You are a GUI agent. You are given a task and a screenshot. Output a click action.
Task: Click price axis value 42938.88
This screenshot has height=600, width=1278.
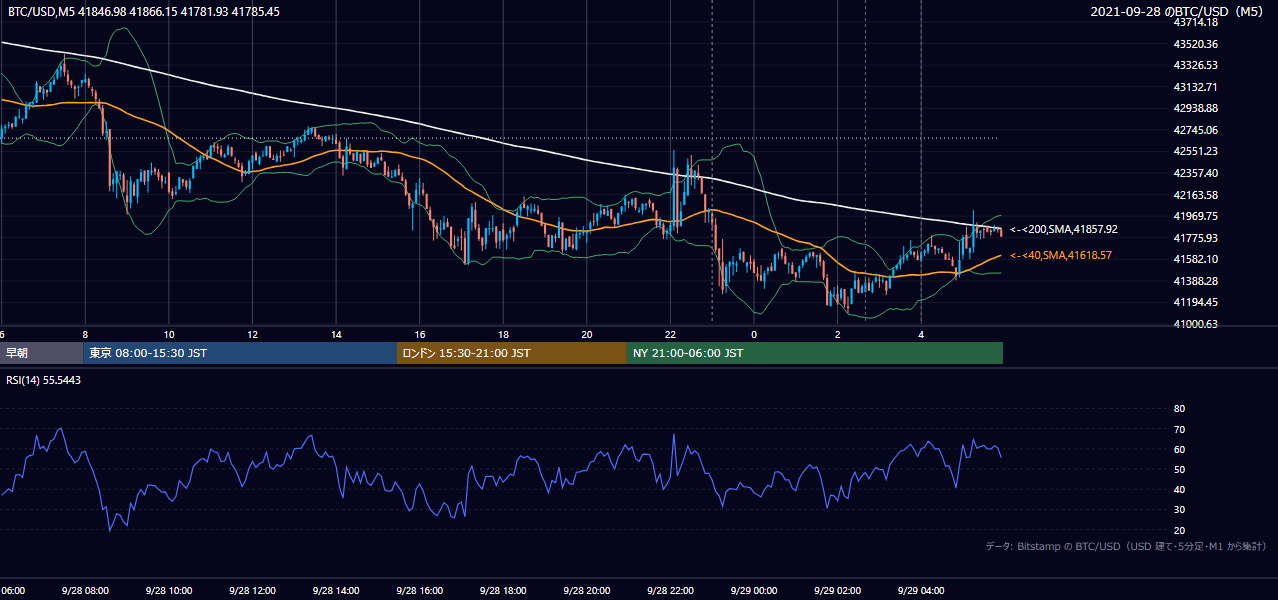point(1195,108)
